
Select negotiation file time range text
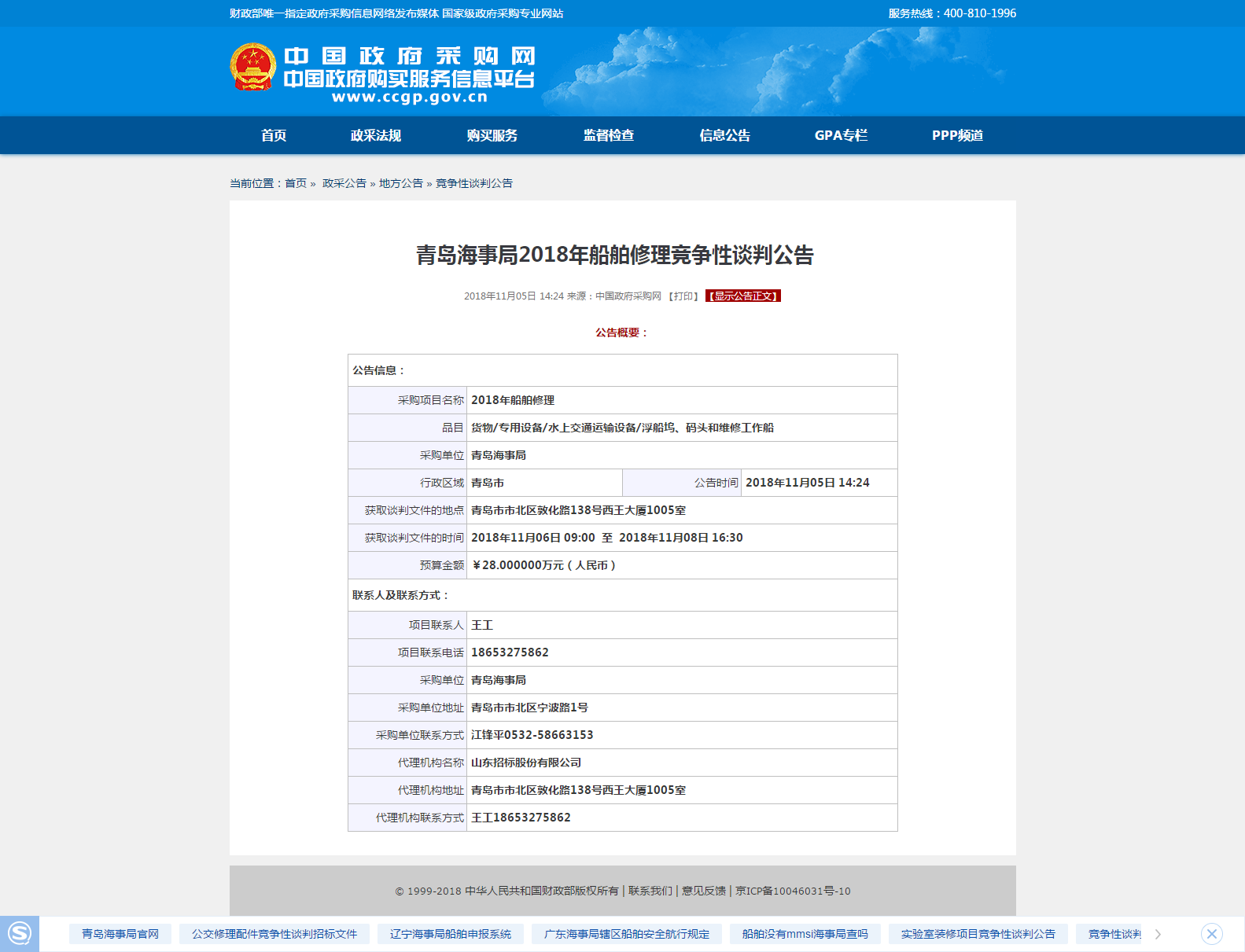607,538
